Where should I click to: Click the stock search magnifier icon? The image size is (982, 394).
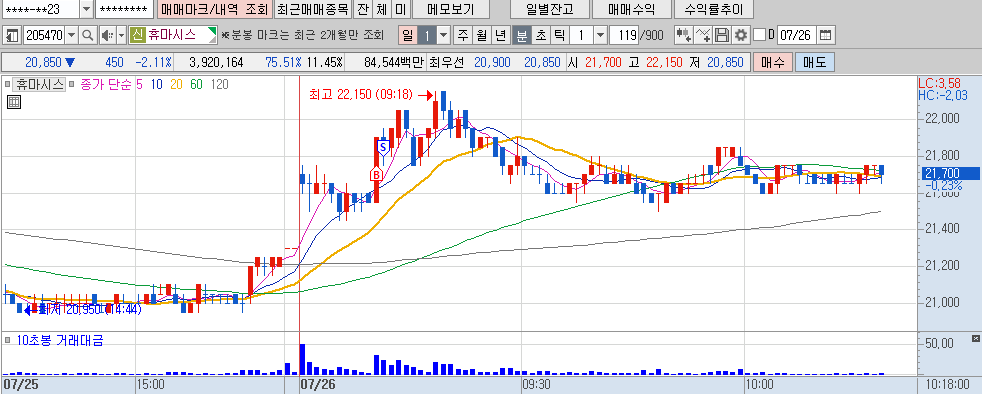(x=88, y=35)
